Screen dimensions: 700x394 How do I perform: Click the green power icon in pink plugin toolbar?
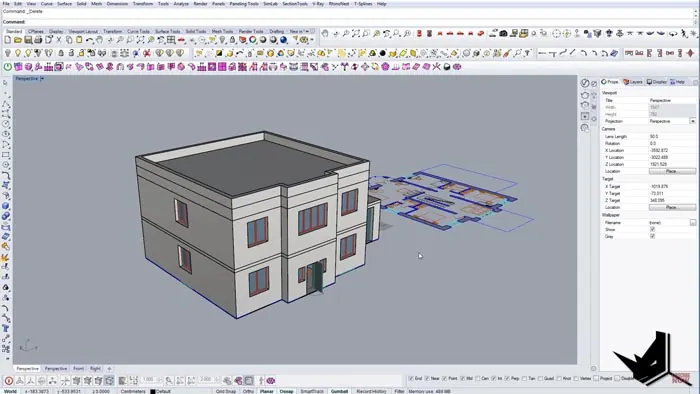tap(8, 67)
